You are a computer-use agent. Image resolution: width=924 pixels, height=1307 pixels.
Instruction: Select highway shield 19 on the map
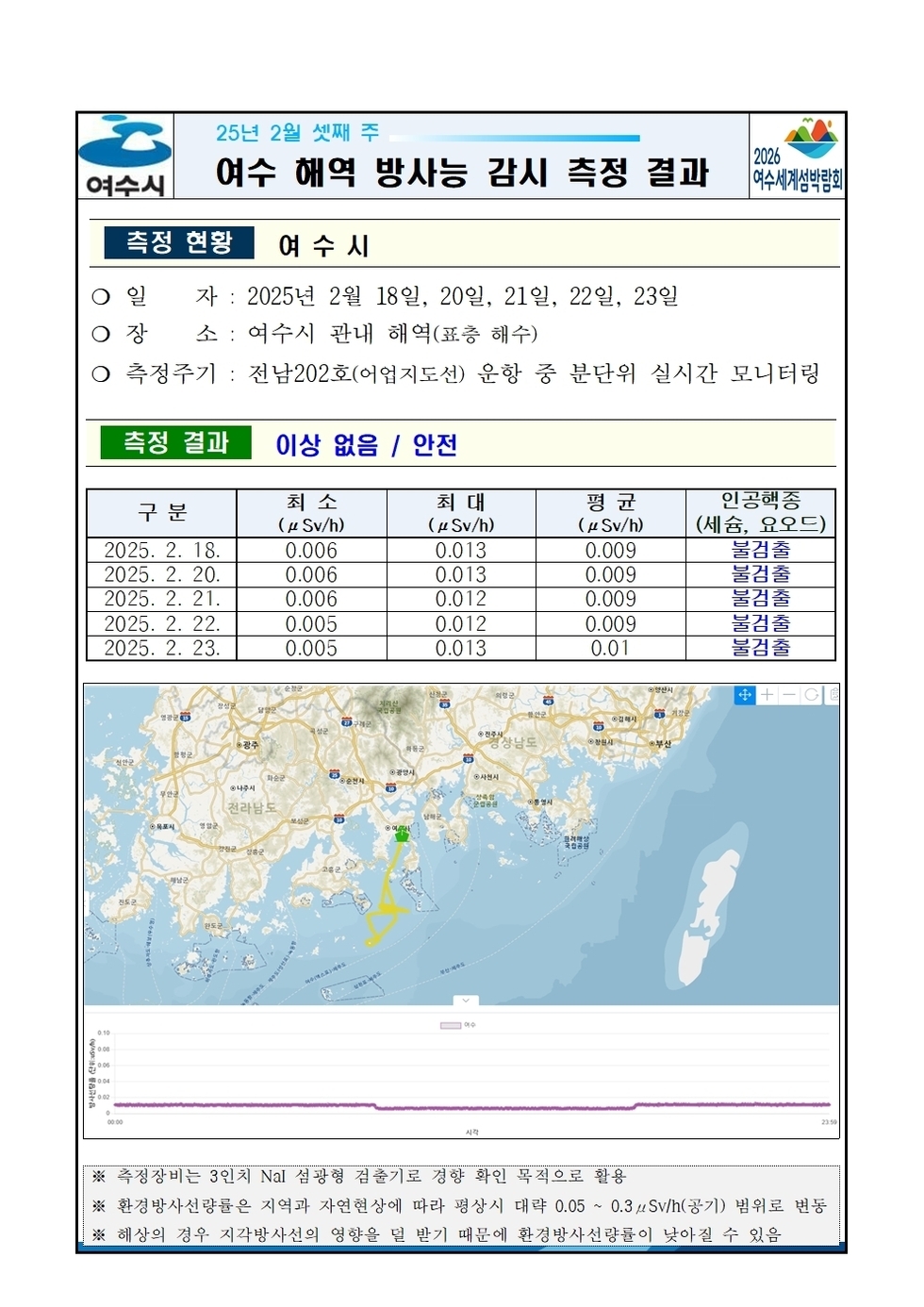[339, 819]
